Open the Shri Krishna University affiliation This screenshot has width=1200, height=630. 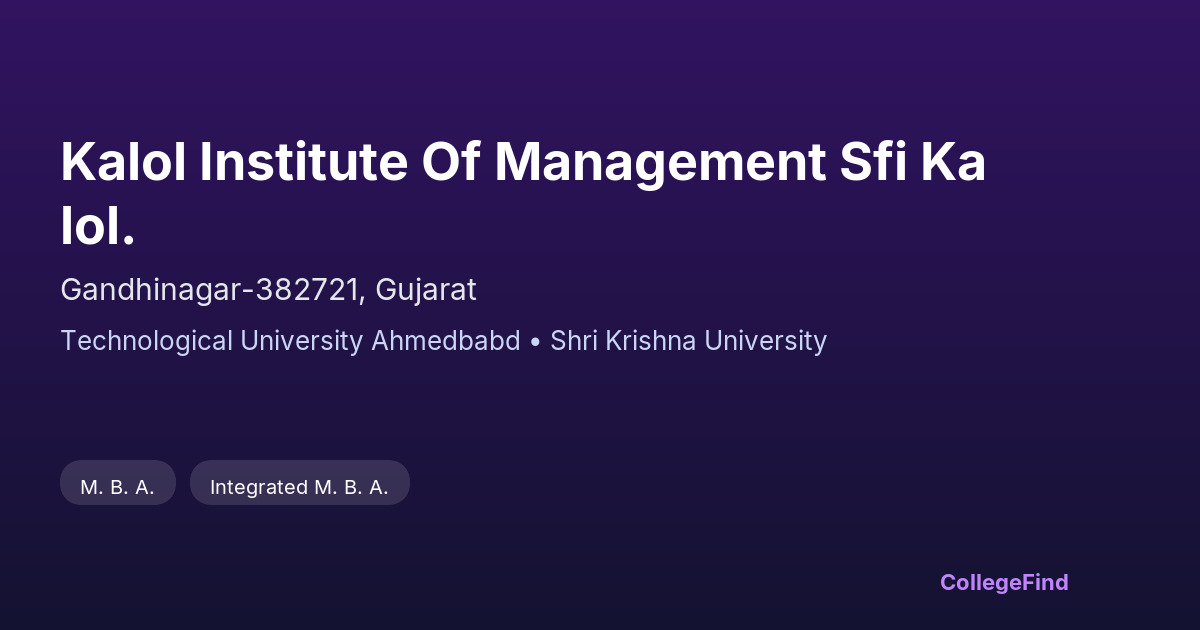688,341
